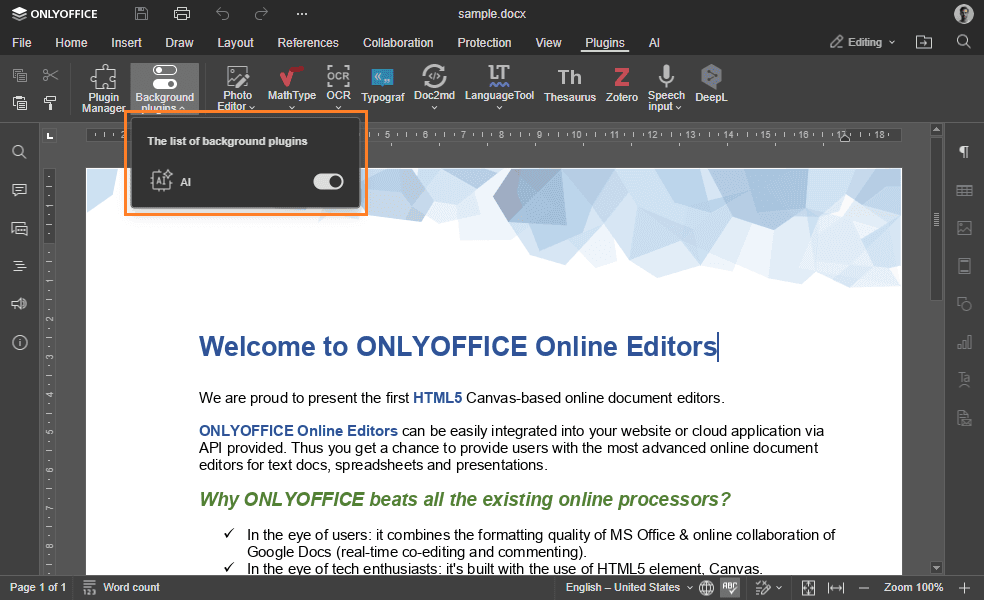Switch to the Draw tab

(x=179, y=43)
